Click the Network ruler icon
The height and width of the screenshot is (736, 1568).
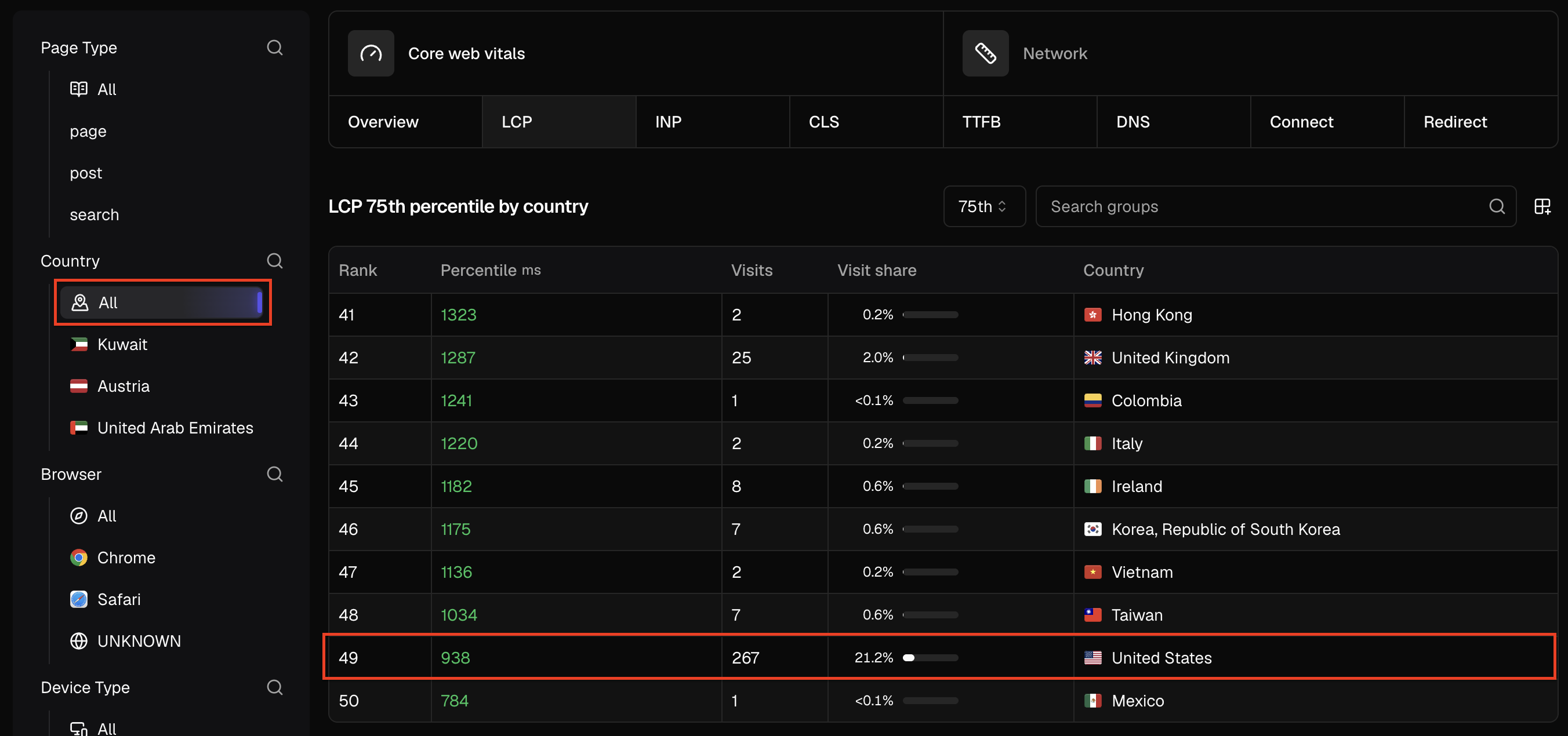pos(985,53)
